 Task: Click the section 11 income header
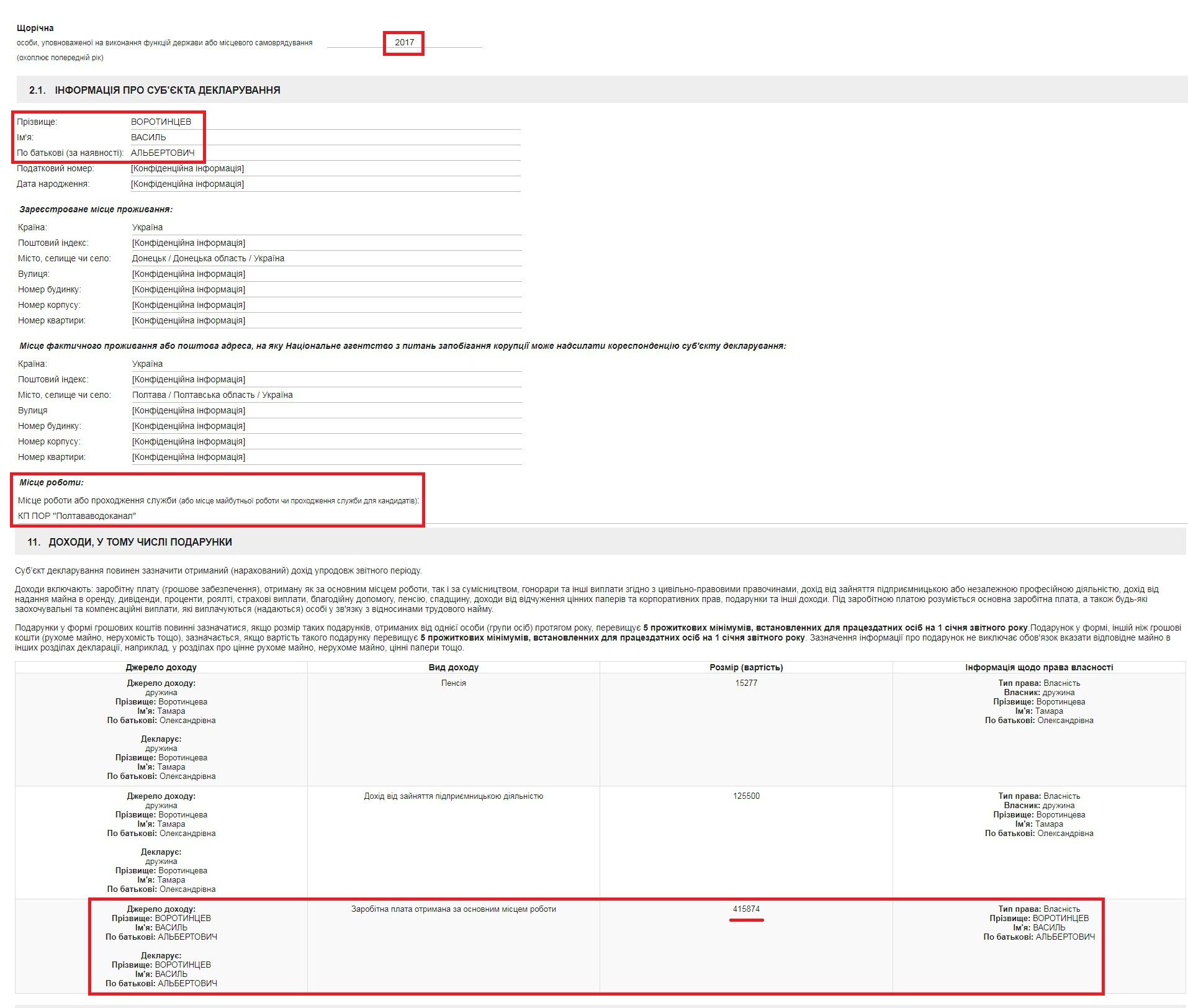[130, 542]
